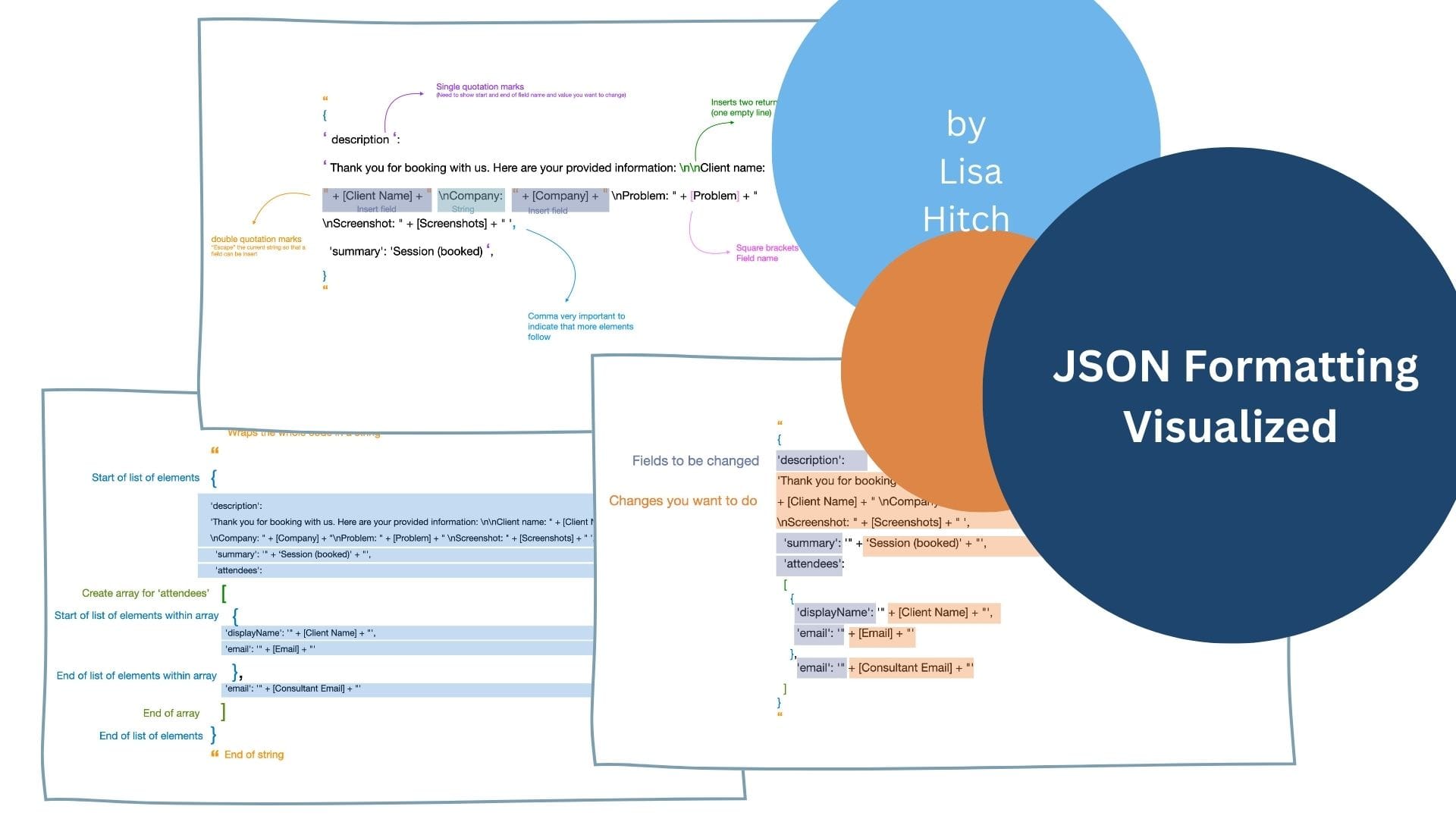Click the 'Changes you want to do' heading
The width and height of the screenshot is (1456, 819).
pos(682,500)
